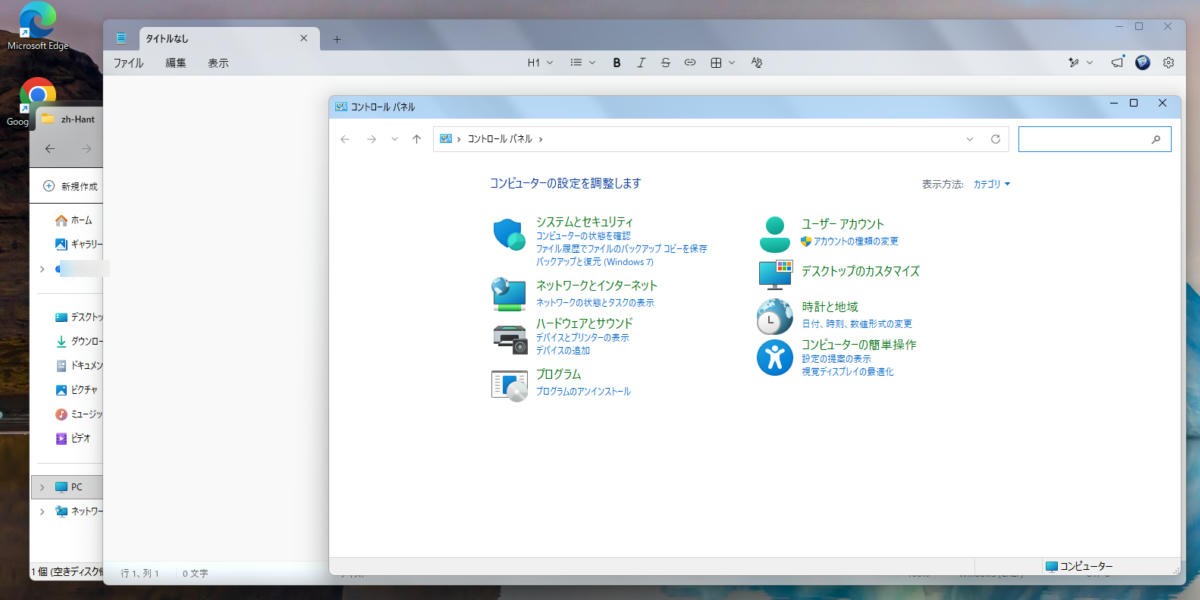Open 設定の提案の表示 link
The image size is (1200, 600).
click(836, 358)
